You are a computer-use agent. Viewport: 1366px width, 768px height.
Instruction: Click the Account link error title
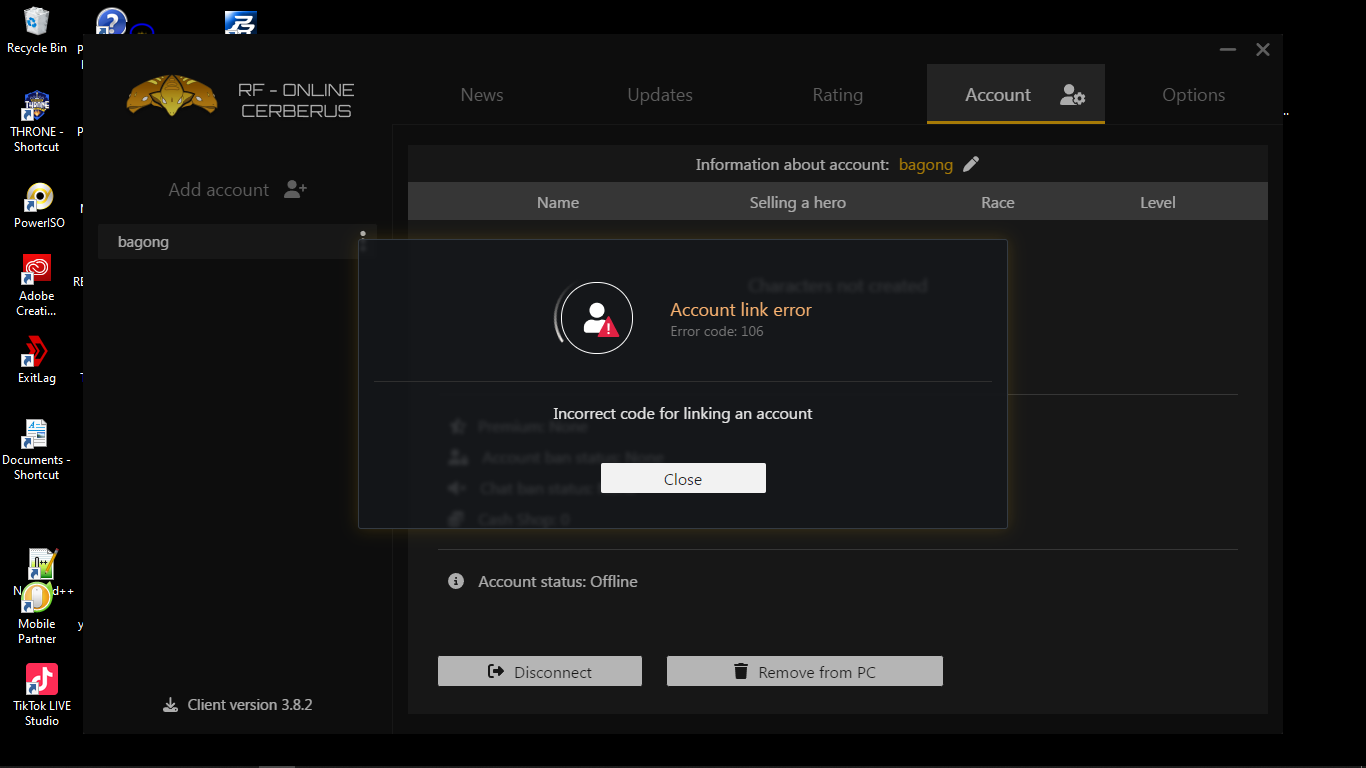(x=741, y=310)
